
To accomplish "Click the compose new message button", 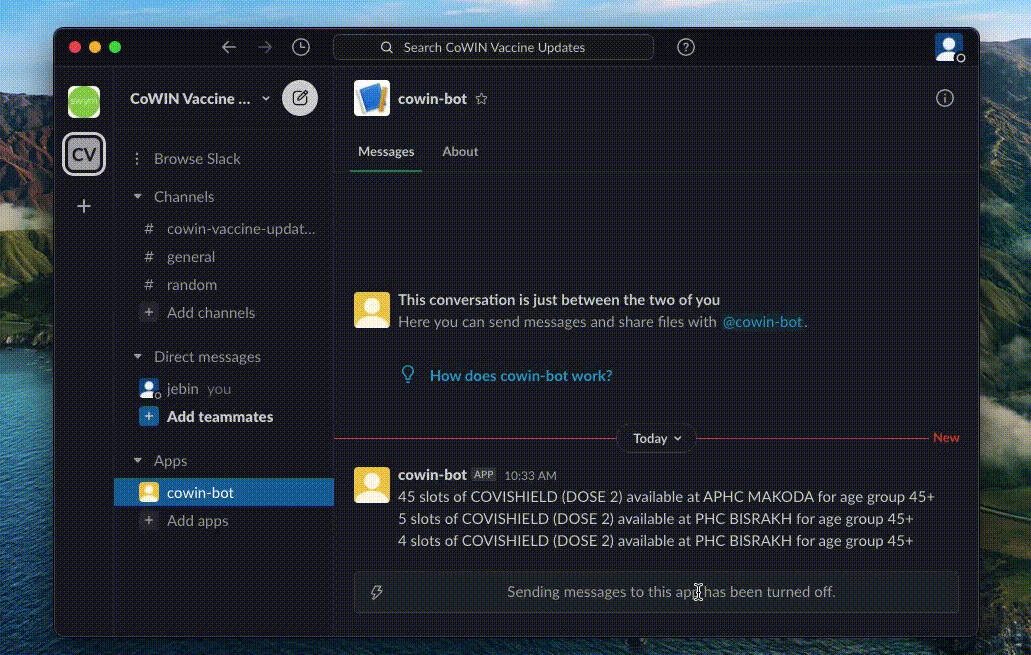I will tap(300, 99).
